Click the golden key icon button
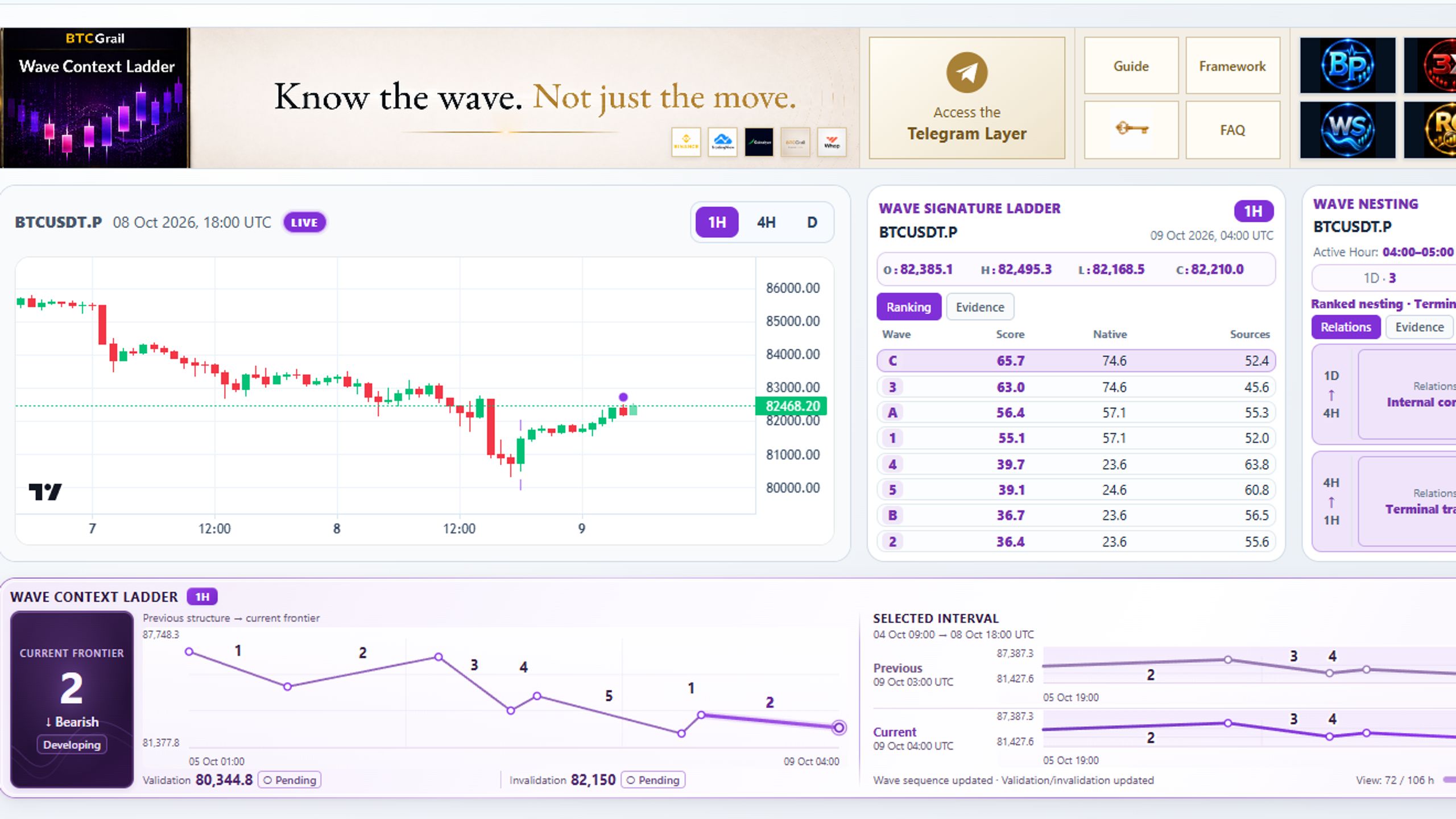Image resolution: width=1456 pixels, height=819 pixels. [x=1131, y=129]
